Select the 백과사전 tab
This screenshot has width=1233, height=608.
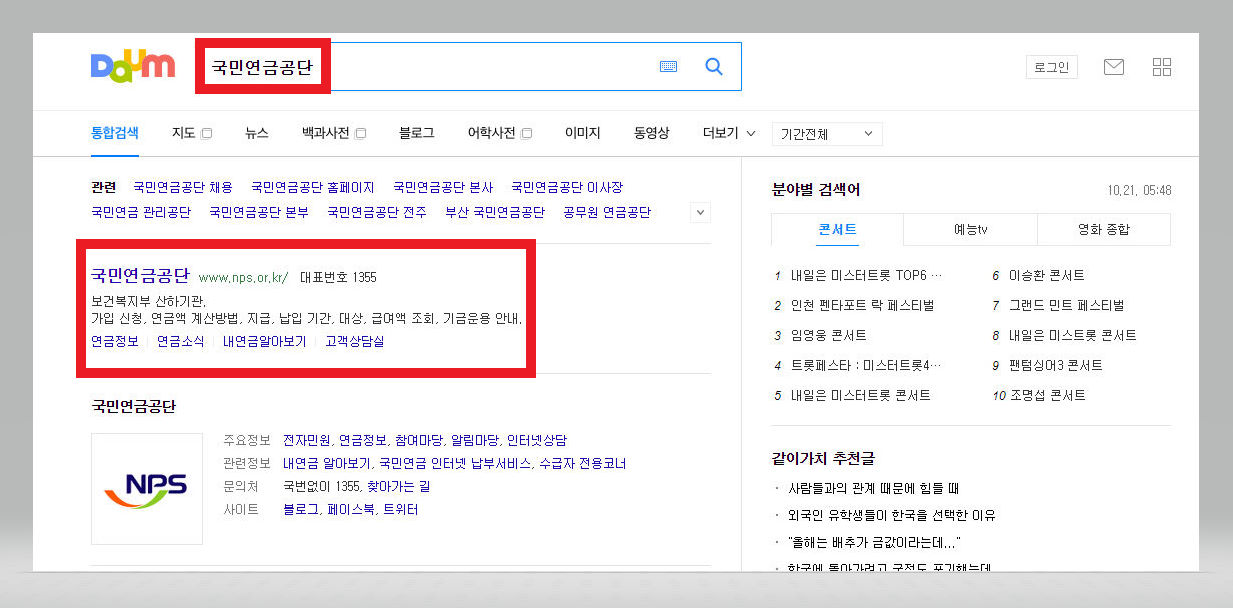point(326,133)
